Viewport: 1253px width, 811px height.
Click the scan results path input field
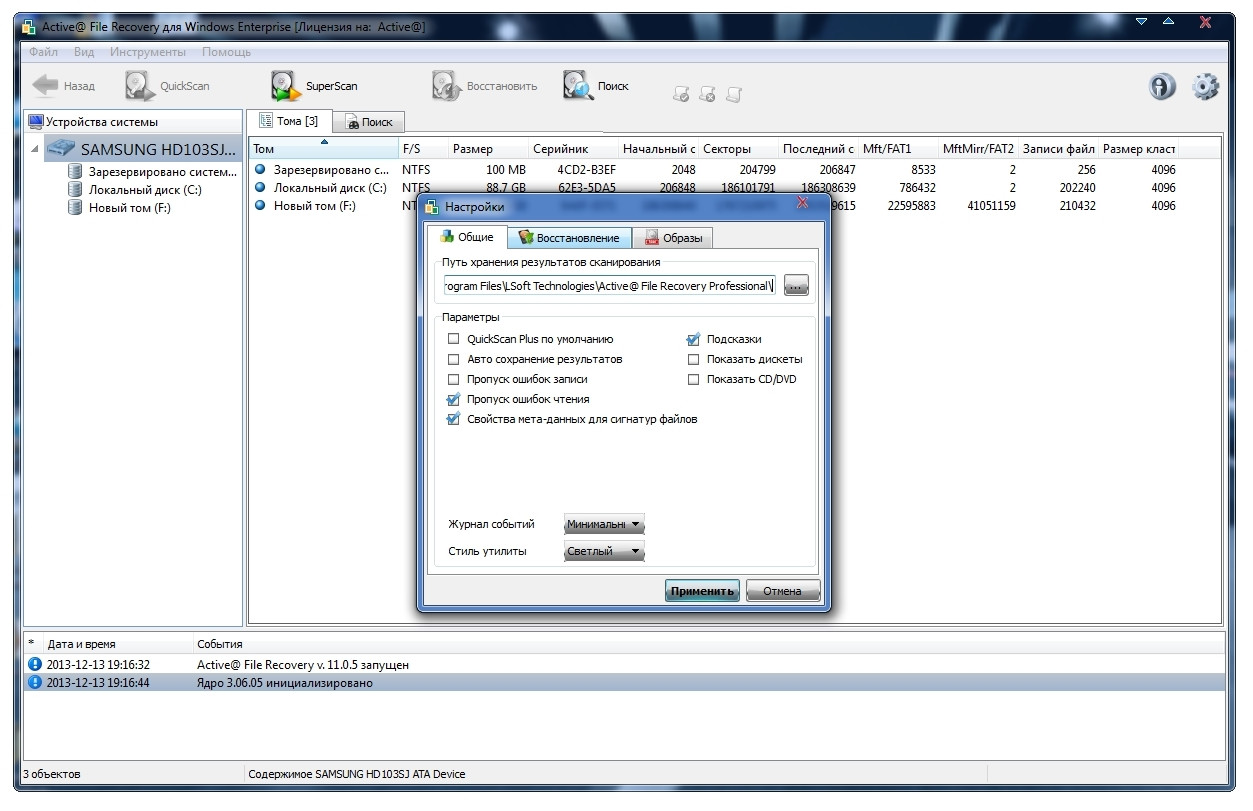coord(609,286)
